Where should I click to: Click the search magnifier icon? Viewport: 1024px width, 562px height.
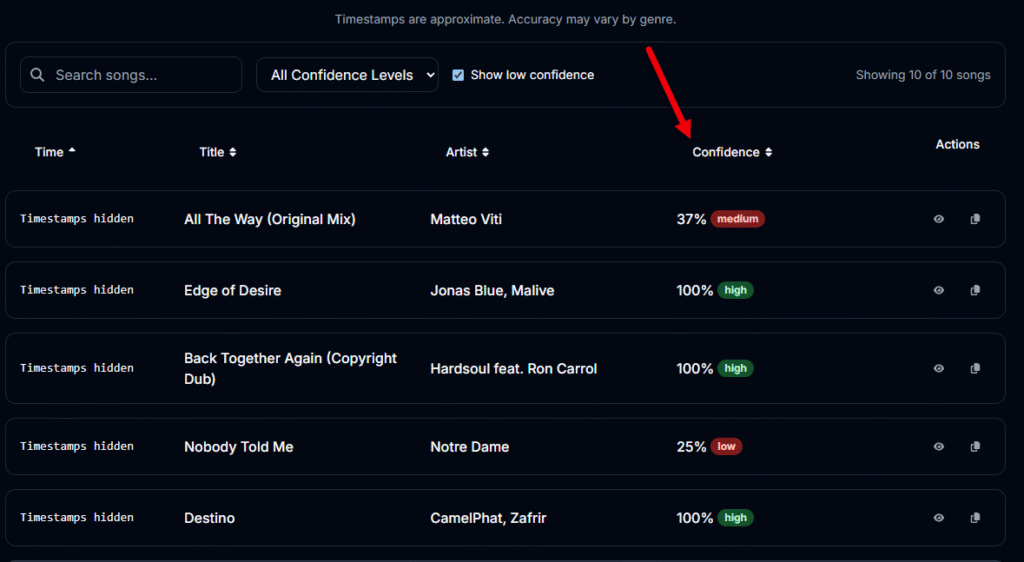click(x=38, y=75)
